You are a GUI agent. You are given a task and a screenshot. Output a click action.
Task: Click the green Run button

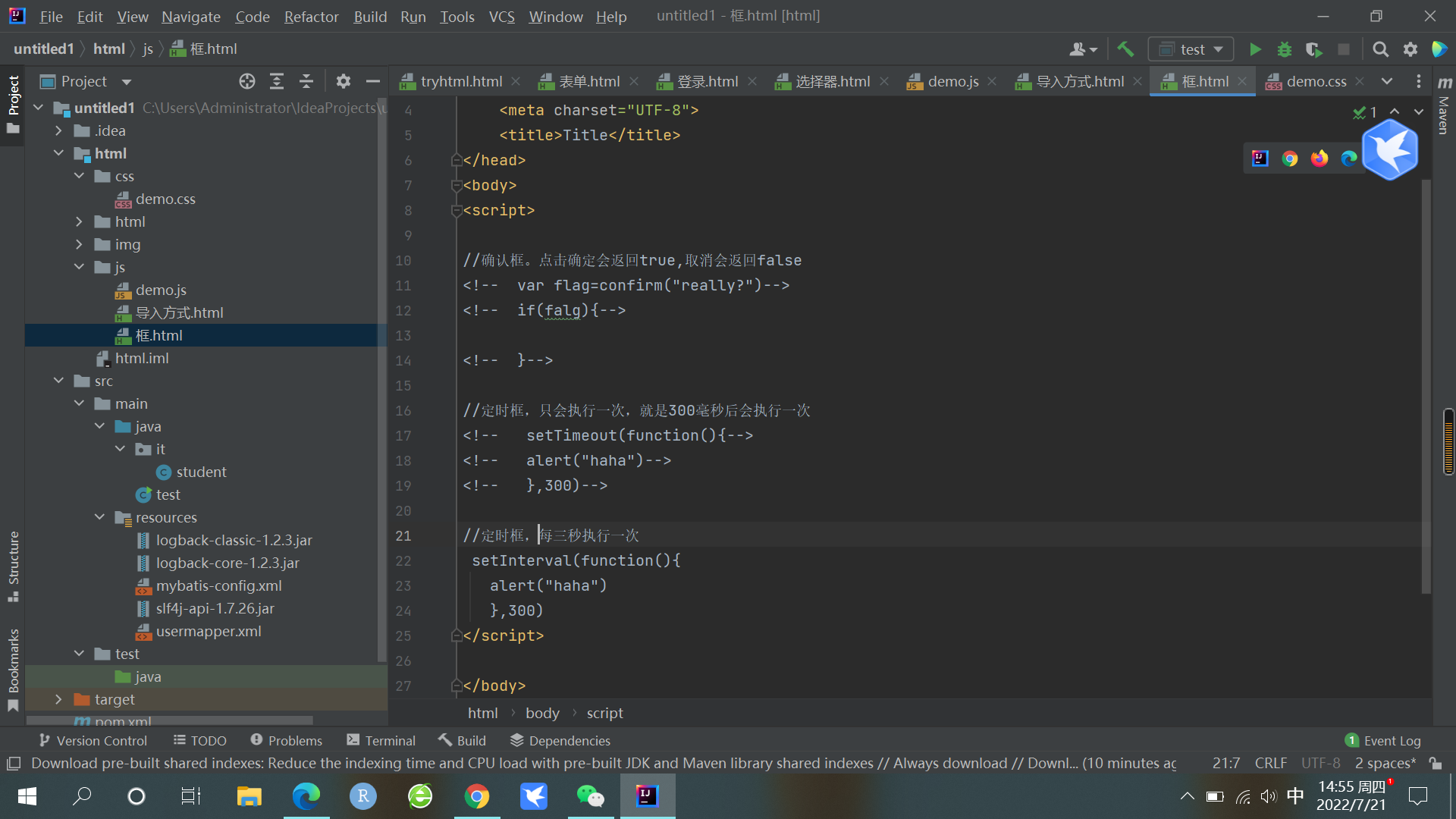pyautogui.click(x=1255, y=49)
